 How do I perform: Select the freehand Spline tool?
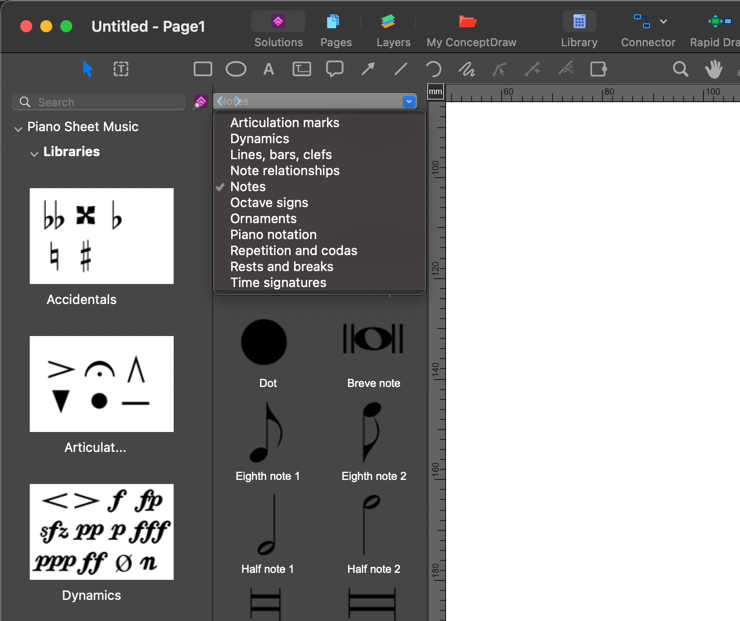(x=466, y=69)
